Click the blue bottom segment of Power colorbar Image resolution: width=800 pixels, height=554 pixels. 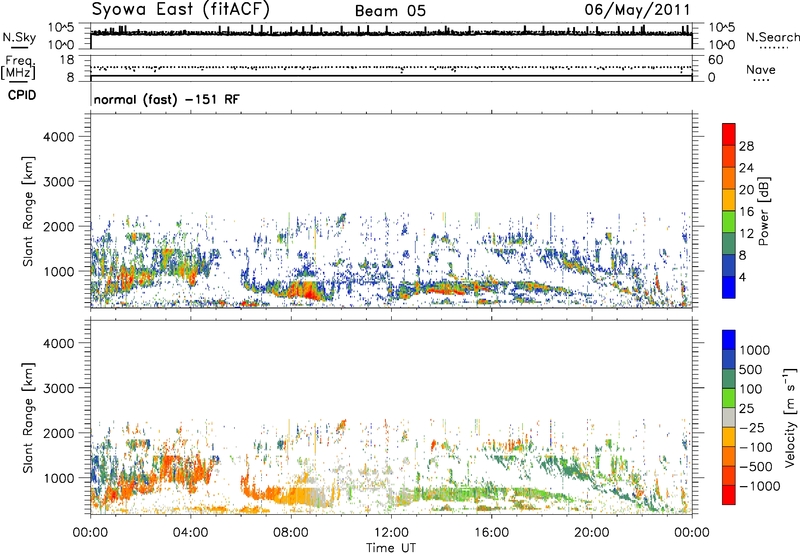click(729, 287)
